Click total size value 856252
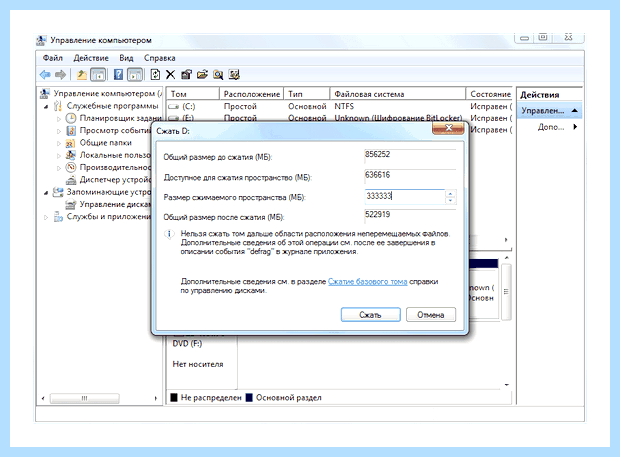Viewport: 620px width, 457px height. click(x=378, y=154)
